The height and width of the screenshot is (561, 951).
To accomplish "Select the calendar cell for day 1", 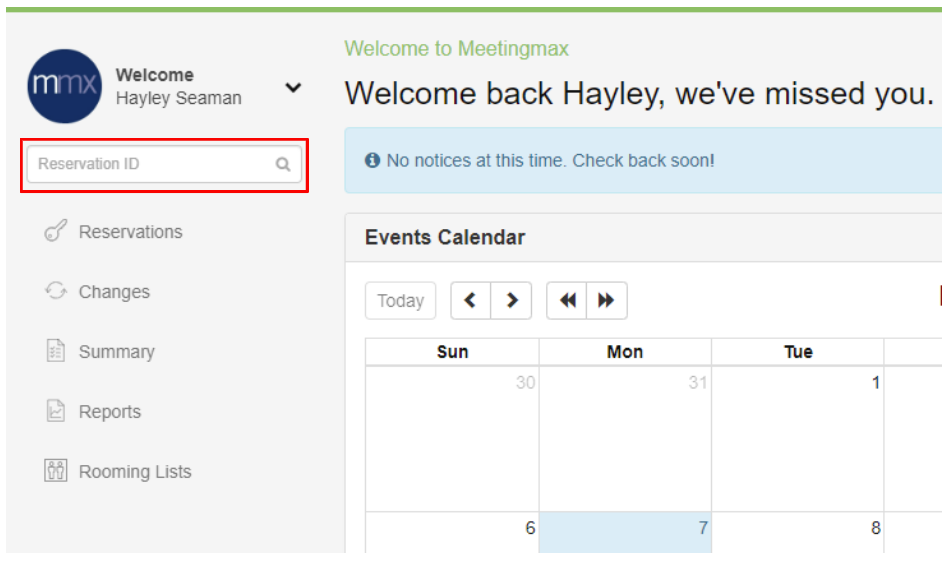I will coord(798,438).
